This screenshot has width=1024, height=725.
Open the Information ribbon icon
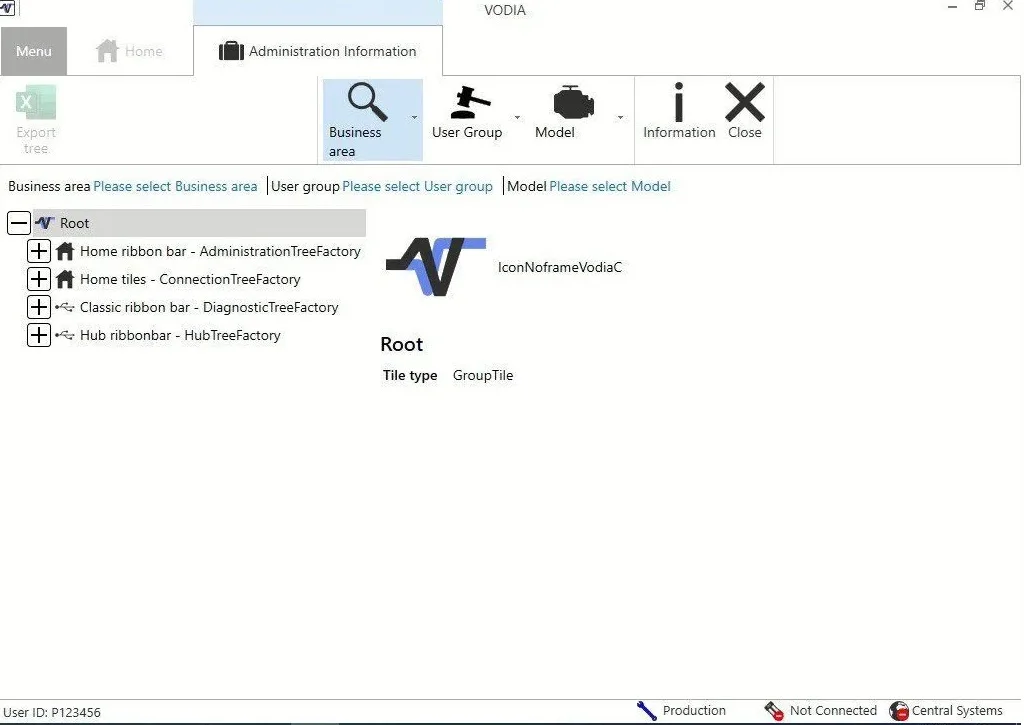(x=679, y=102)
